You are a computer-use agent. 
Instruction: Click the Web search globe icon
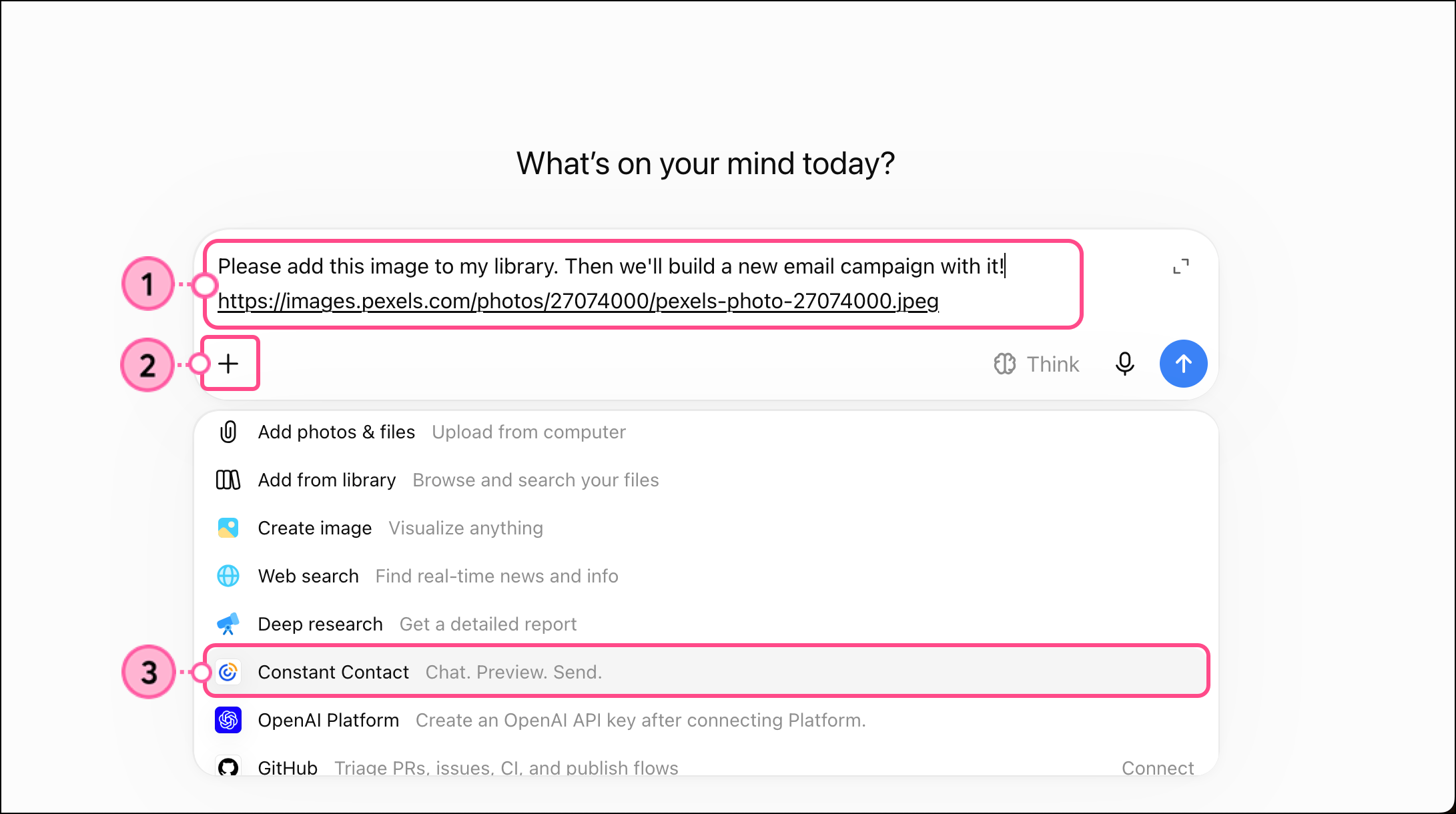[228, 576]
